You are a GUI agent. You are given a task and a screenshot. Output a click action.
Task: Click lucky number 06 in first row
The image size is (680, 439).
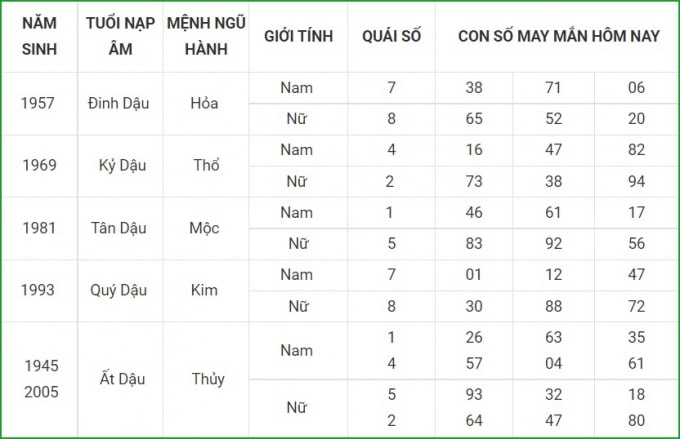636,88
